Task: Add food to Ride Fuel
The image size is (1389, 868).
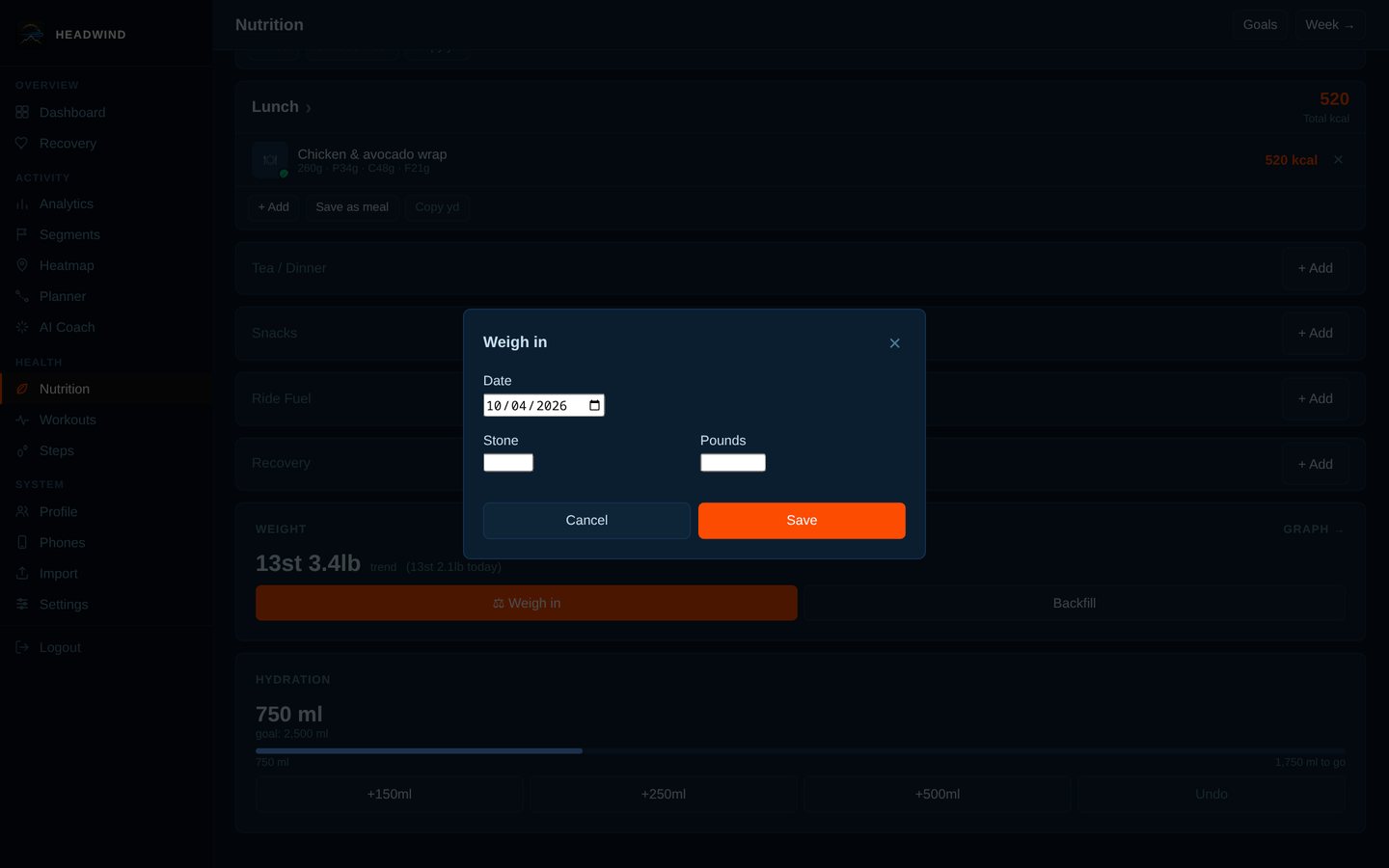Action: 1315,398
